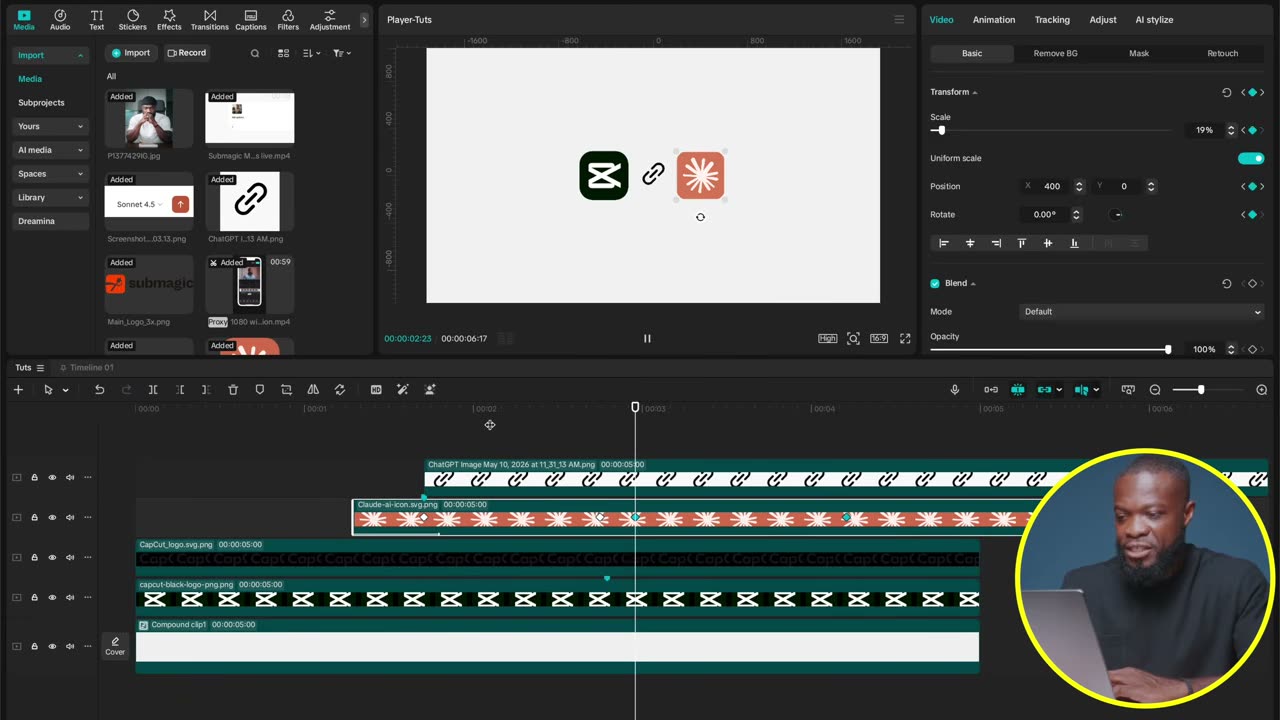
Task: Zoom in the timeline with plus magnifier
Action: point(1262,390)
